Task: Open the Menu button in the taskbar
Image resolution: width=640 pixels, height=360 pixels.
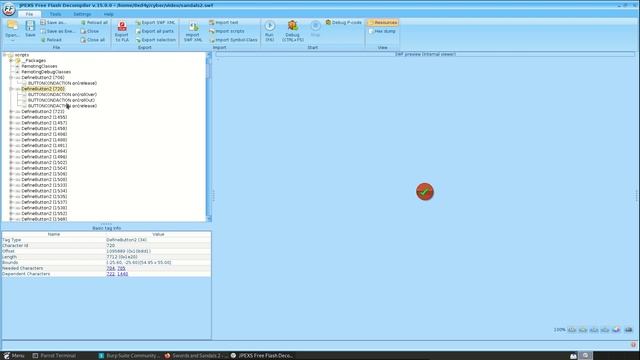Action: click(x=14, y=356)
